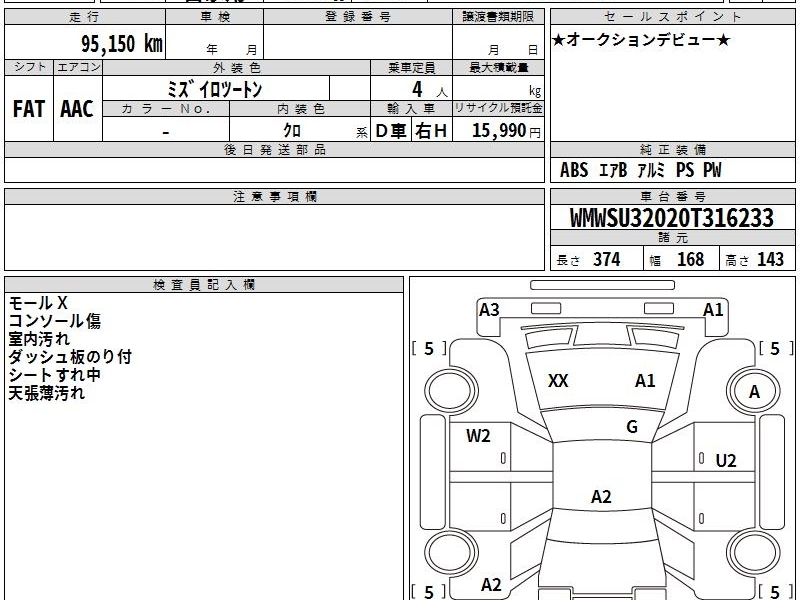This screenshot has height=600, width=800.
Task: Select the 右H steering value
Action: pos(432,131)
